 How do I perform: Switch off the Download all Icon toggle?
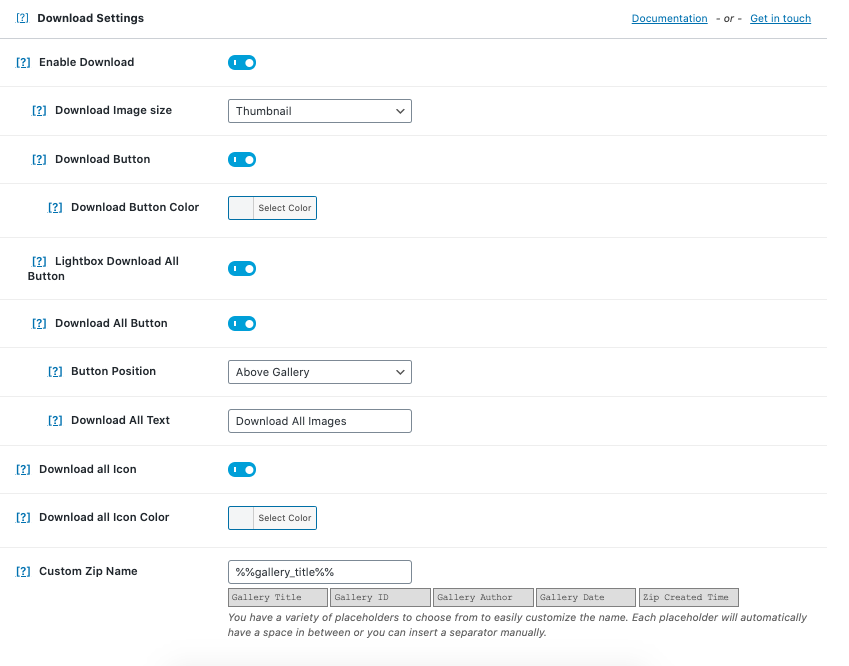click(242, 470)
